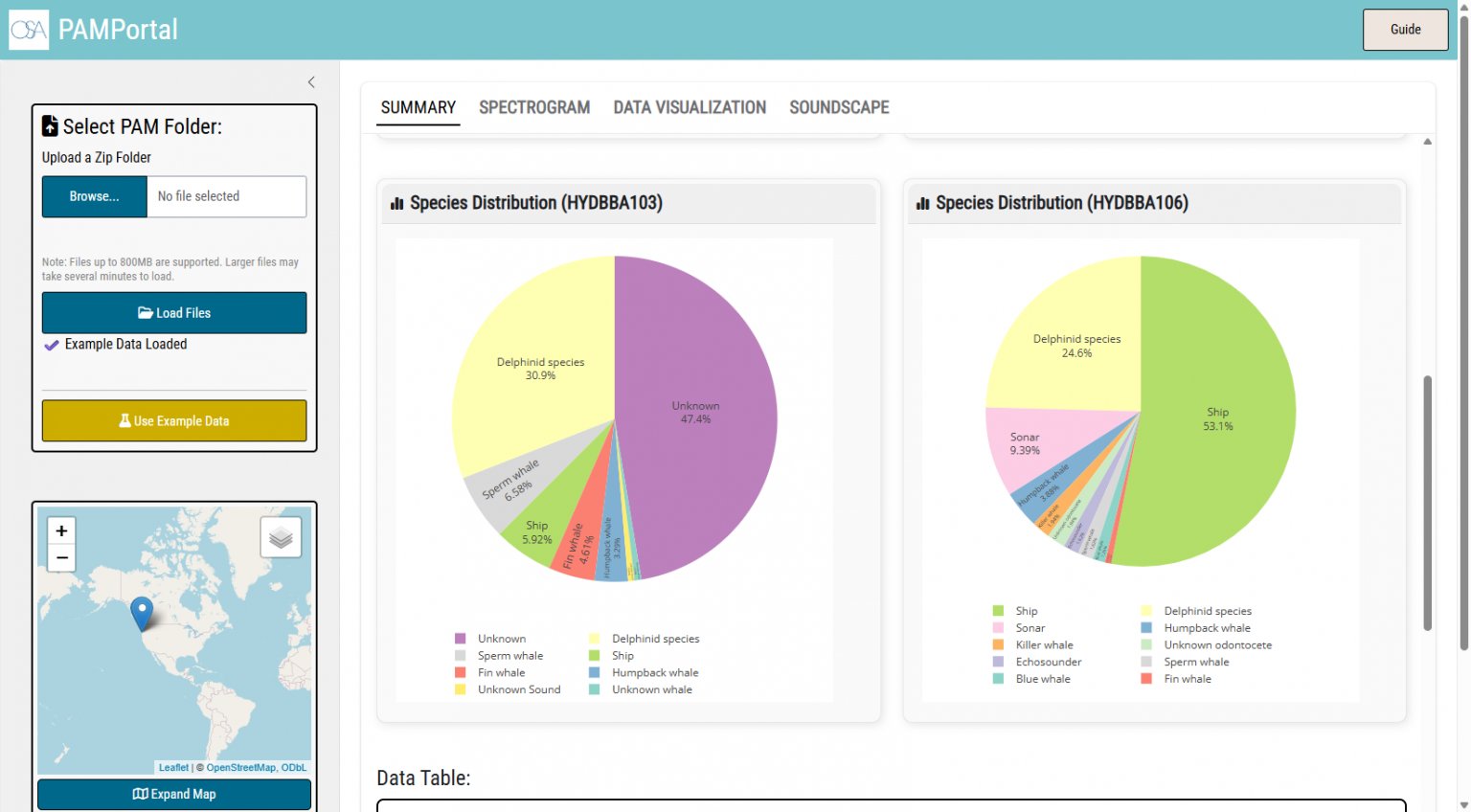Open the map layers control
Image resolution: width=1471 pixels, height=812 pixels.
pos(281,537)
